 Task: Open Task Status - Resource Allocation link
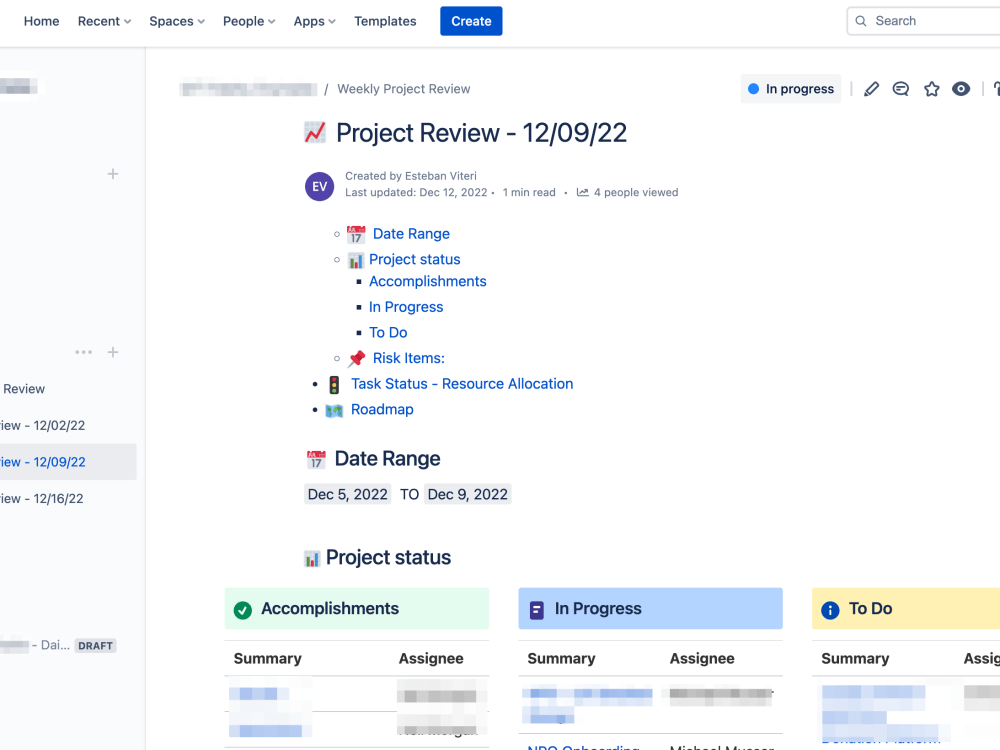point(462,384)
